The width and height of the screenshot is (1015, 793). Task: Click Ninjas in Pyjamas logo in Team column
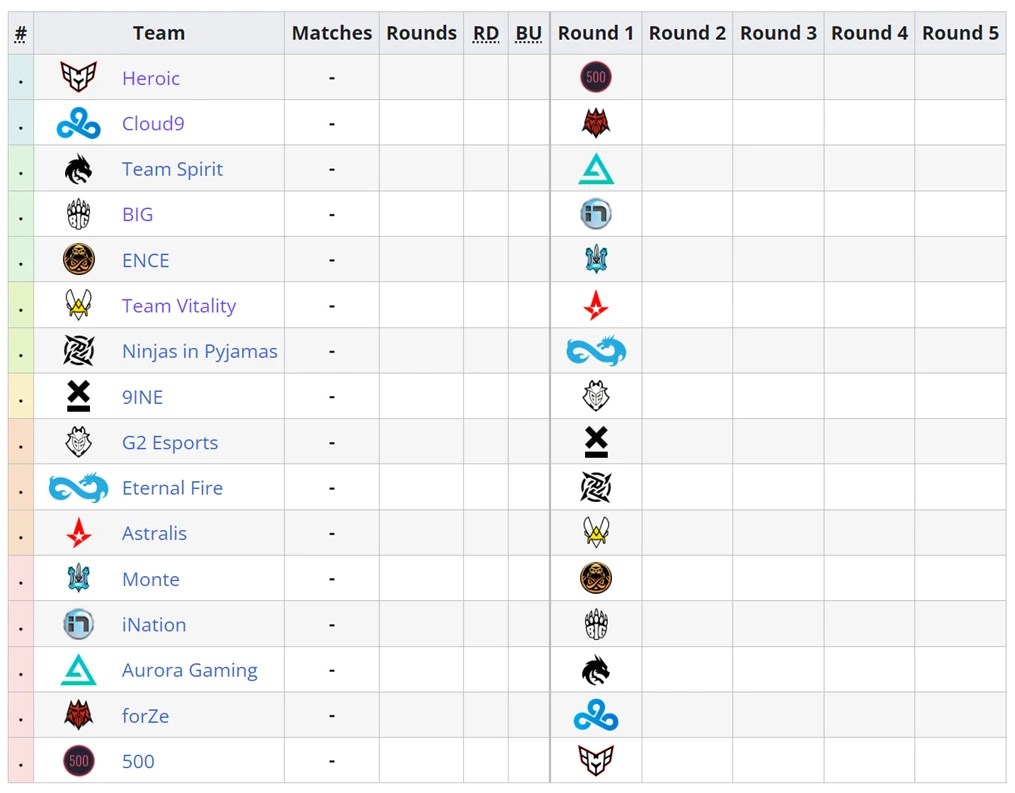tap(78, 351)
